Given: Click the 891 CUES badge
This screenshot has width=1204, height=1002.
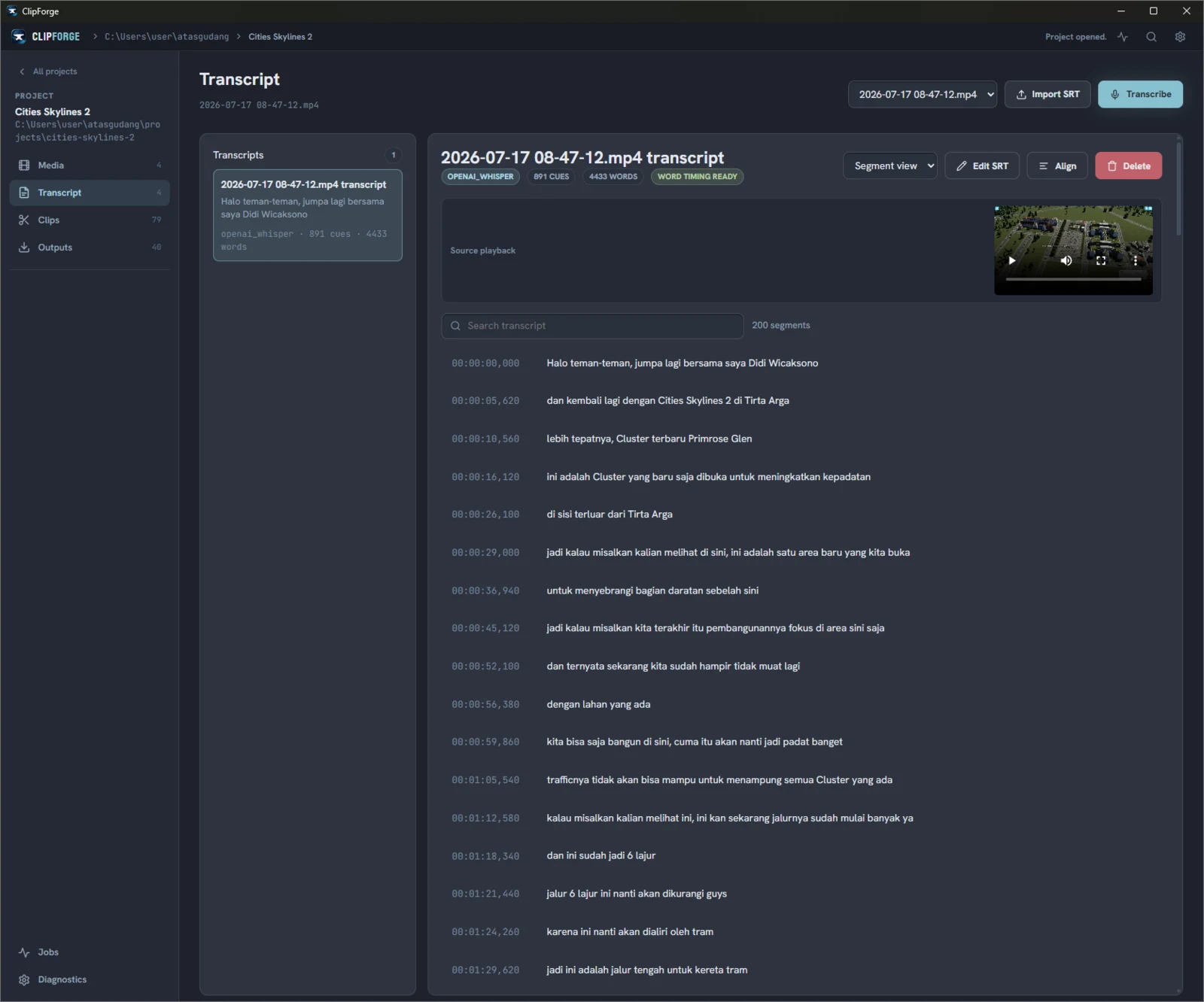Looking at the screenshot, I should click(552, 177).
